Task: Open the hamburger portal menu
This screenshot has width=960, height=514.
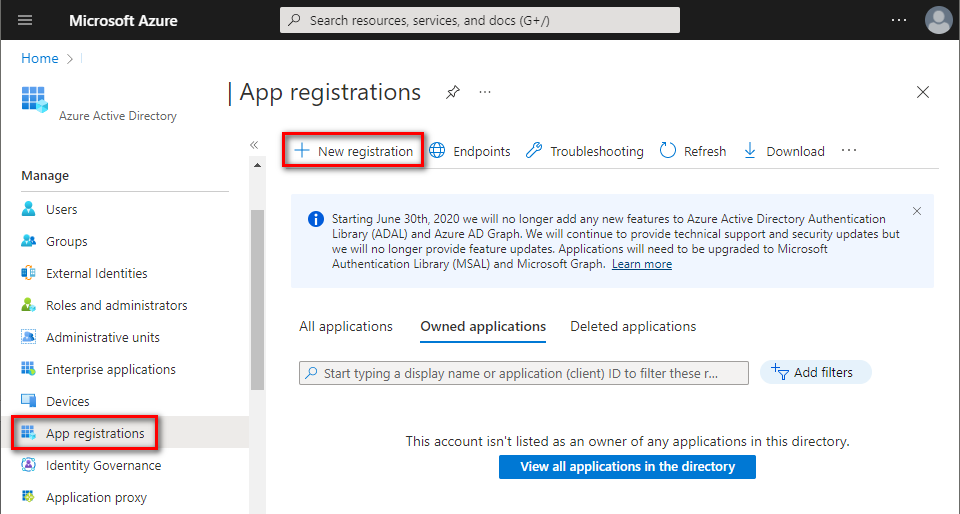Action: click(24, 20)
